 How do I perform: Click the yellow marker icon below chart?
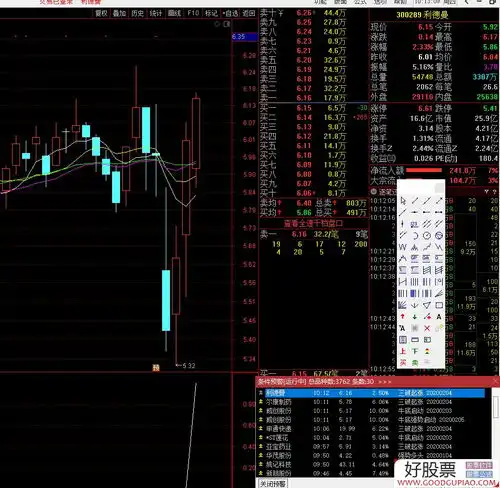coord(156,368)
